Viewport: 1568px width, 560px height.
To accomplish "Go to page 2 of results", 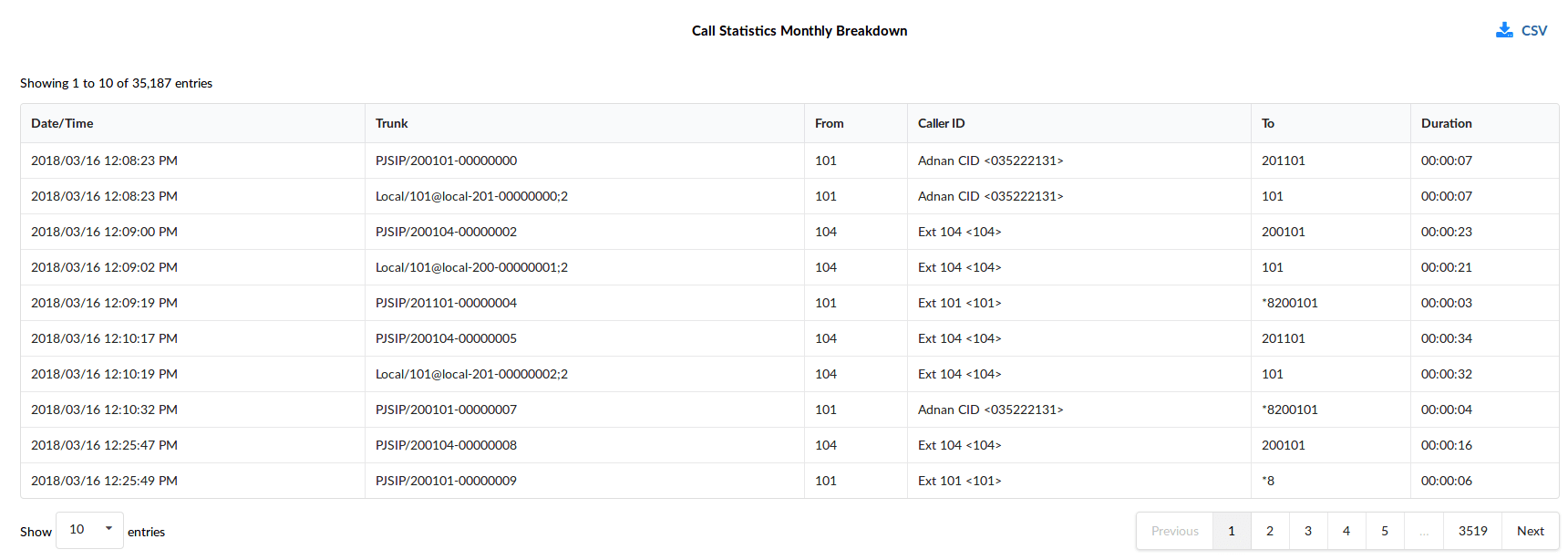I will pyautogui.click(x=1270, y=531).
